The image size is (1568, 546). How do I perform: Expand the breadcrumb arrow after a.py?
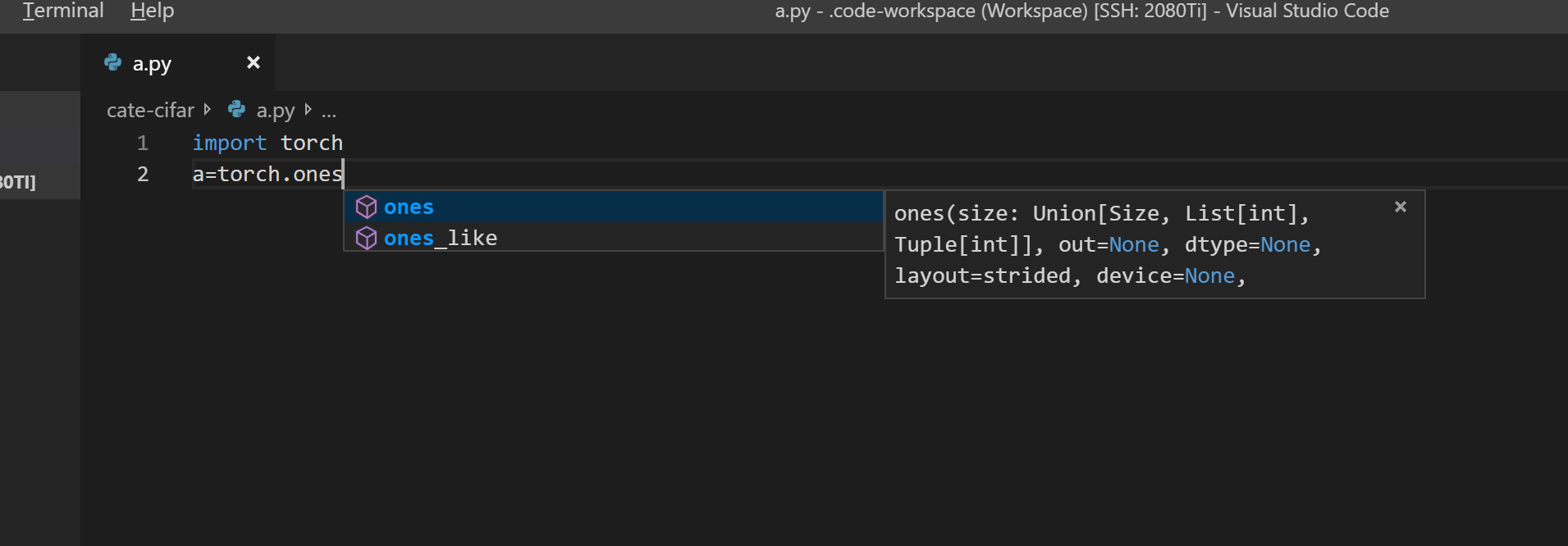pos(308,109)
